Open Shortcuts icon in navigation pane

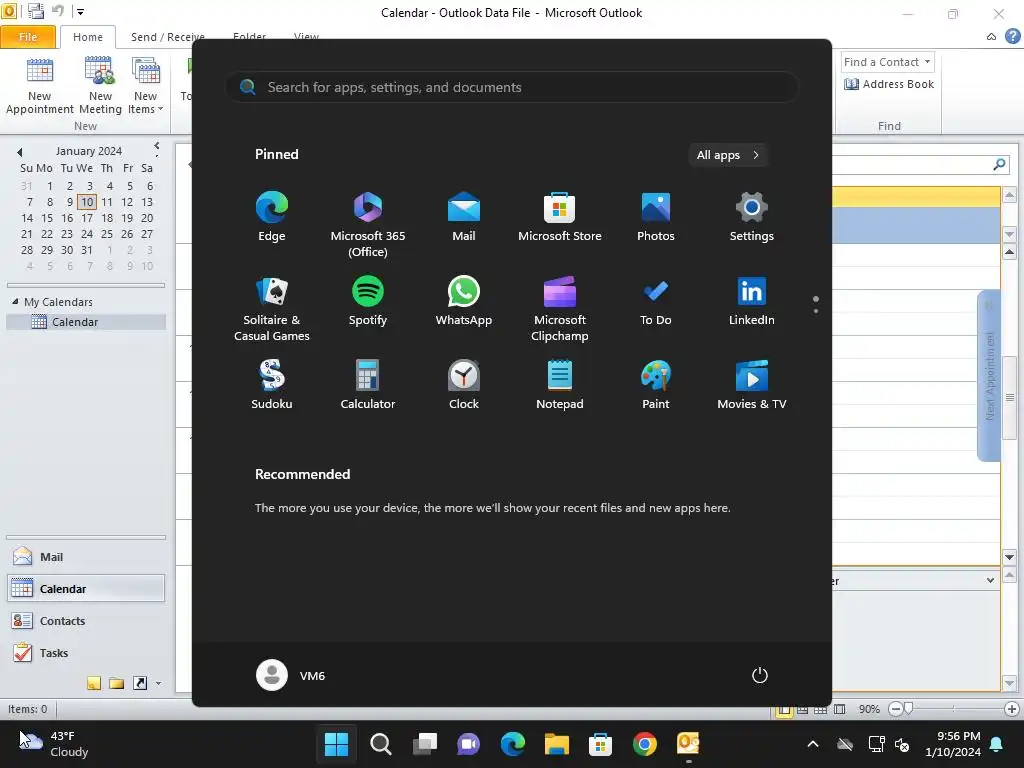pos(140,683)
